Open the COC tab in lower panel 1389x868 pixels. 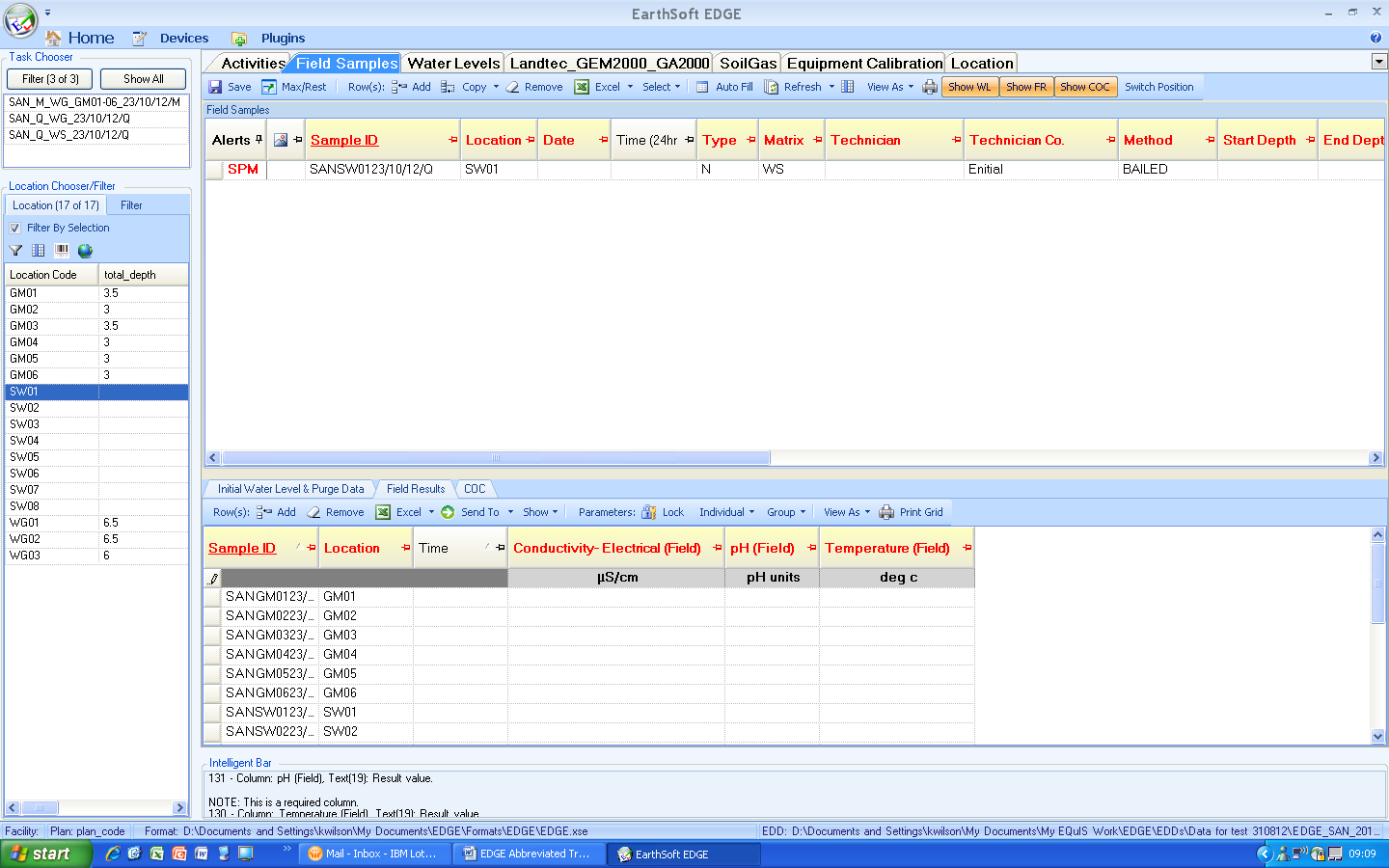(475, 489)
